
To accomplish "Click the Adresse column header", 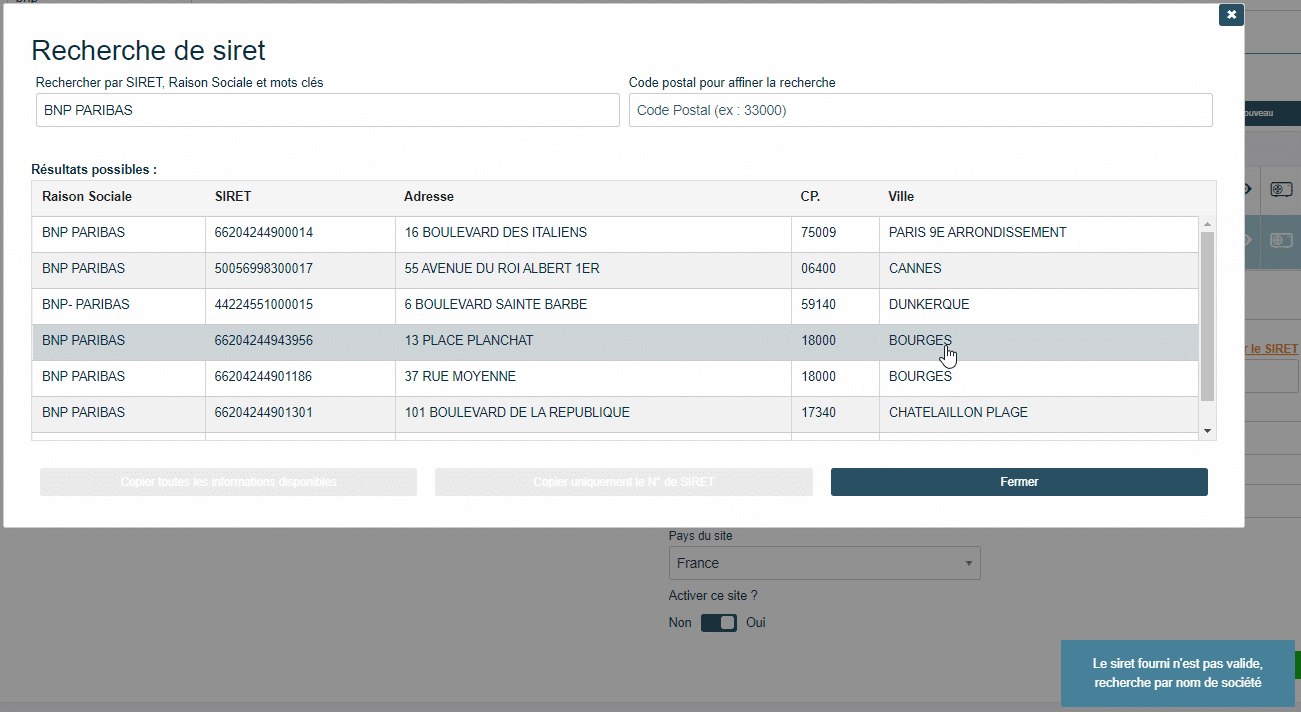I will pos(429,197).
